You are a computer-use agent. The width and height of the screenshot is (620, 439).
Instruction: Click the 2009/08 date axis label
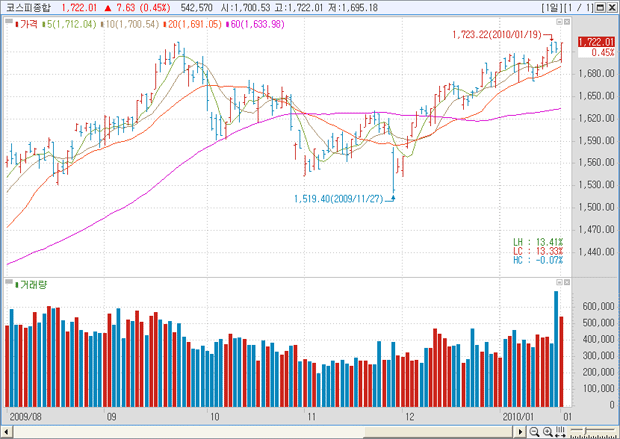pyautogui.click(x=25, y=417)
